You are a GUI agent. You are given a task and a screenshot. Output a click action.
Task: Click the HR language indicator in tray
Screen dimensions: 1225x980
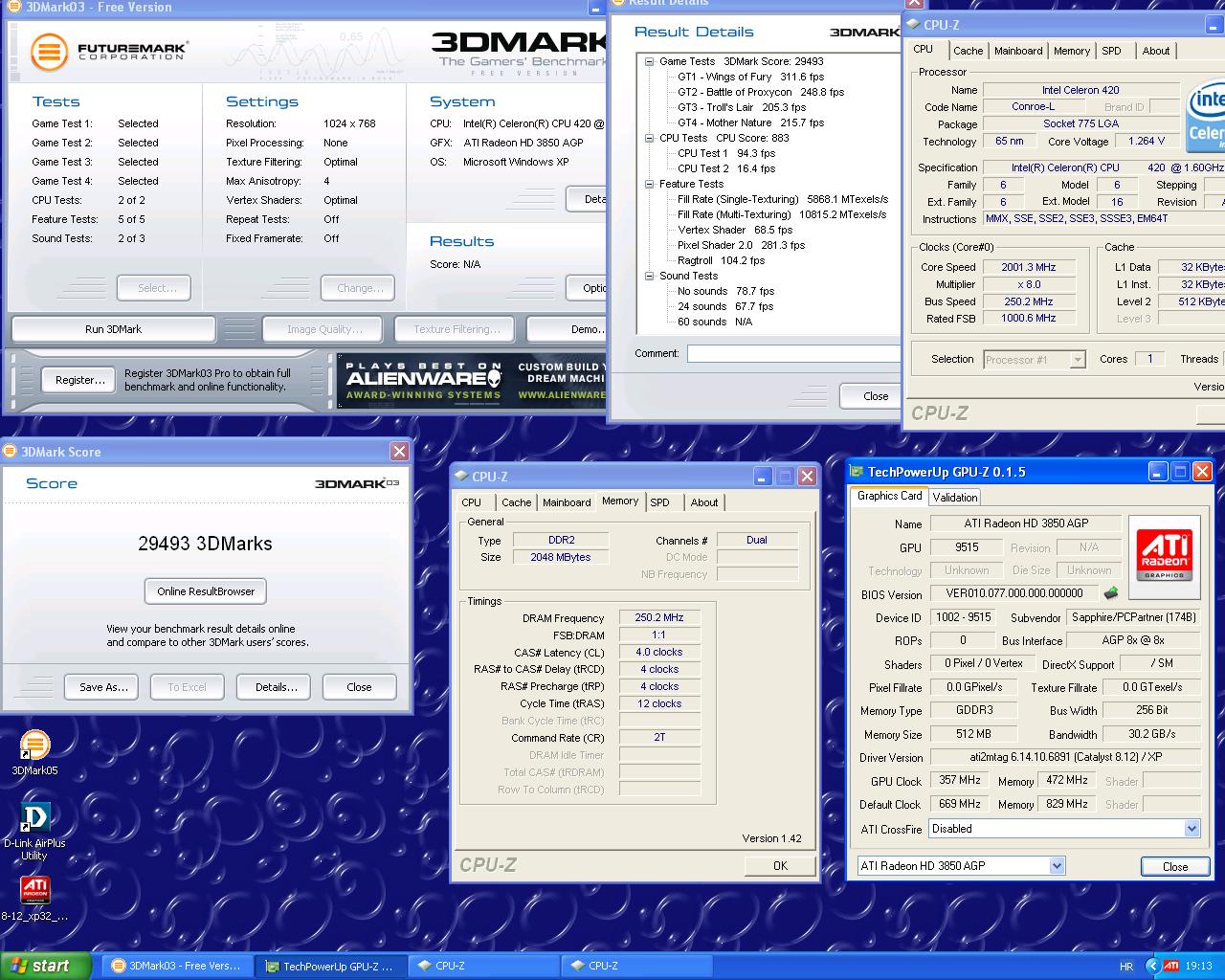click(x=1126, y=967)
